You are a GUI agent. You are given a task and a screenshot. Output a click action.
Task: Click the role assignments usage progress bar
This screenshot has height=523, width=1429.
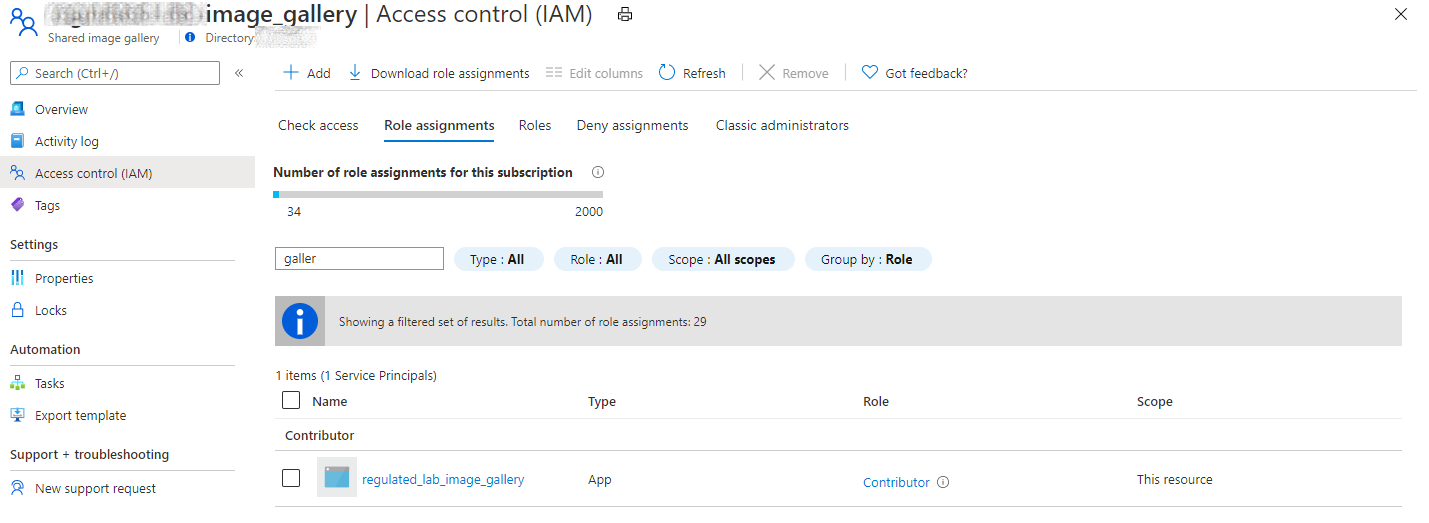[x=438, y=194]
